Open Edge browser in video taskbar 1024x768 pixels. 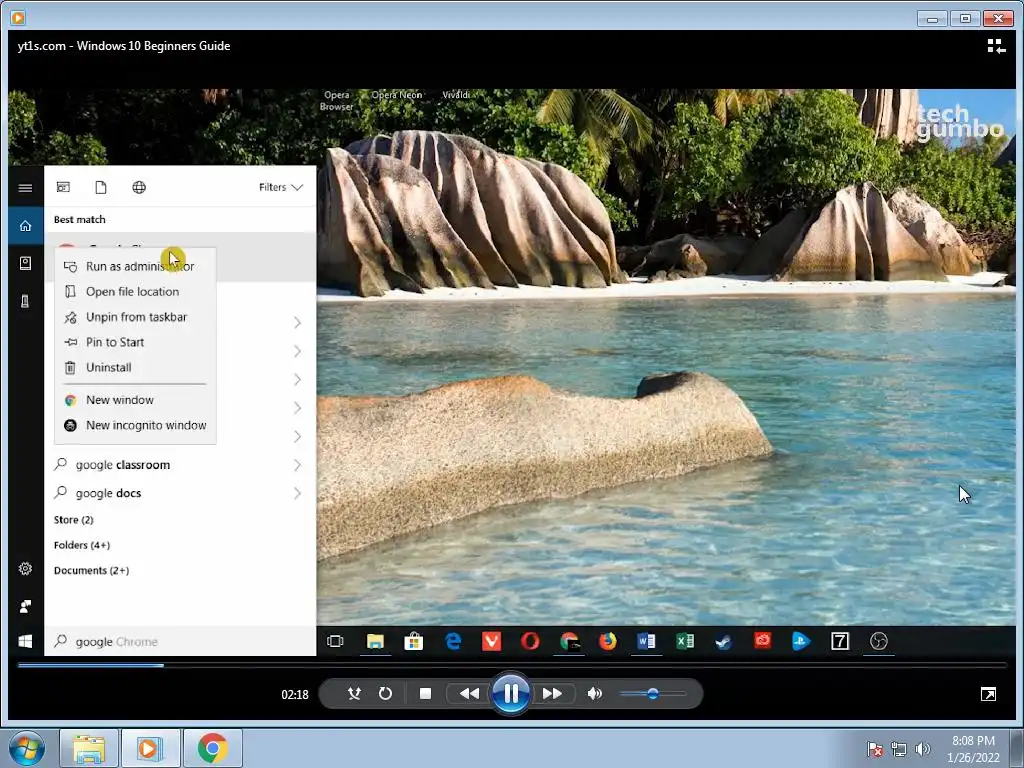click(x=453, y=641)
